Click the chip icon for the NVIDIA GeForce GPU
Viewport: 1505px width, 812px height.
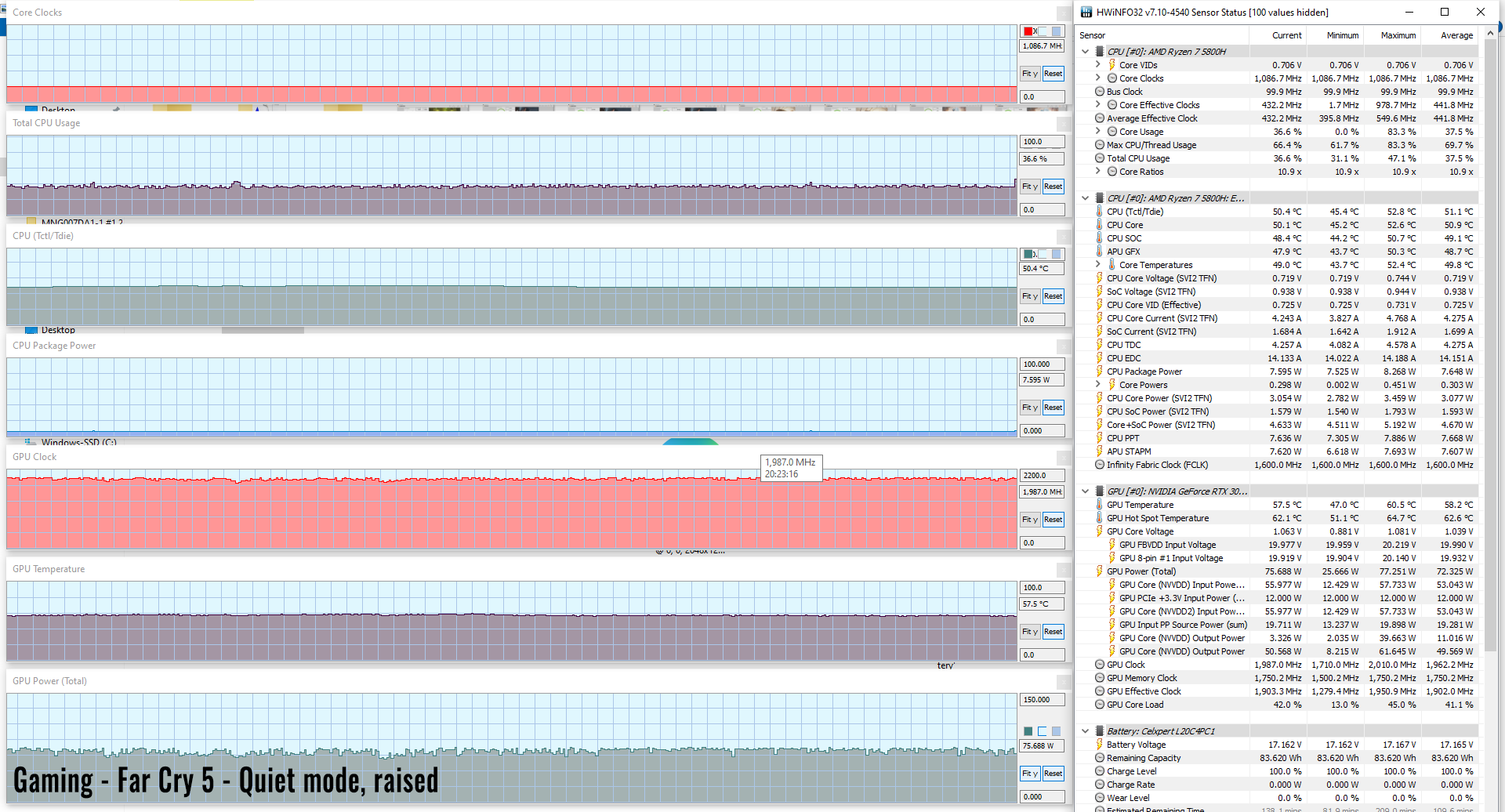(x=1100, y=491)
